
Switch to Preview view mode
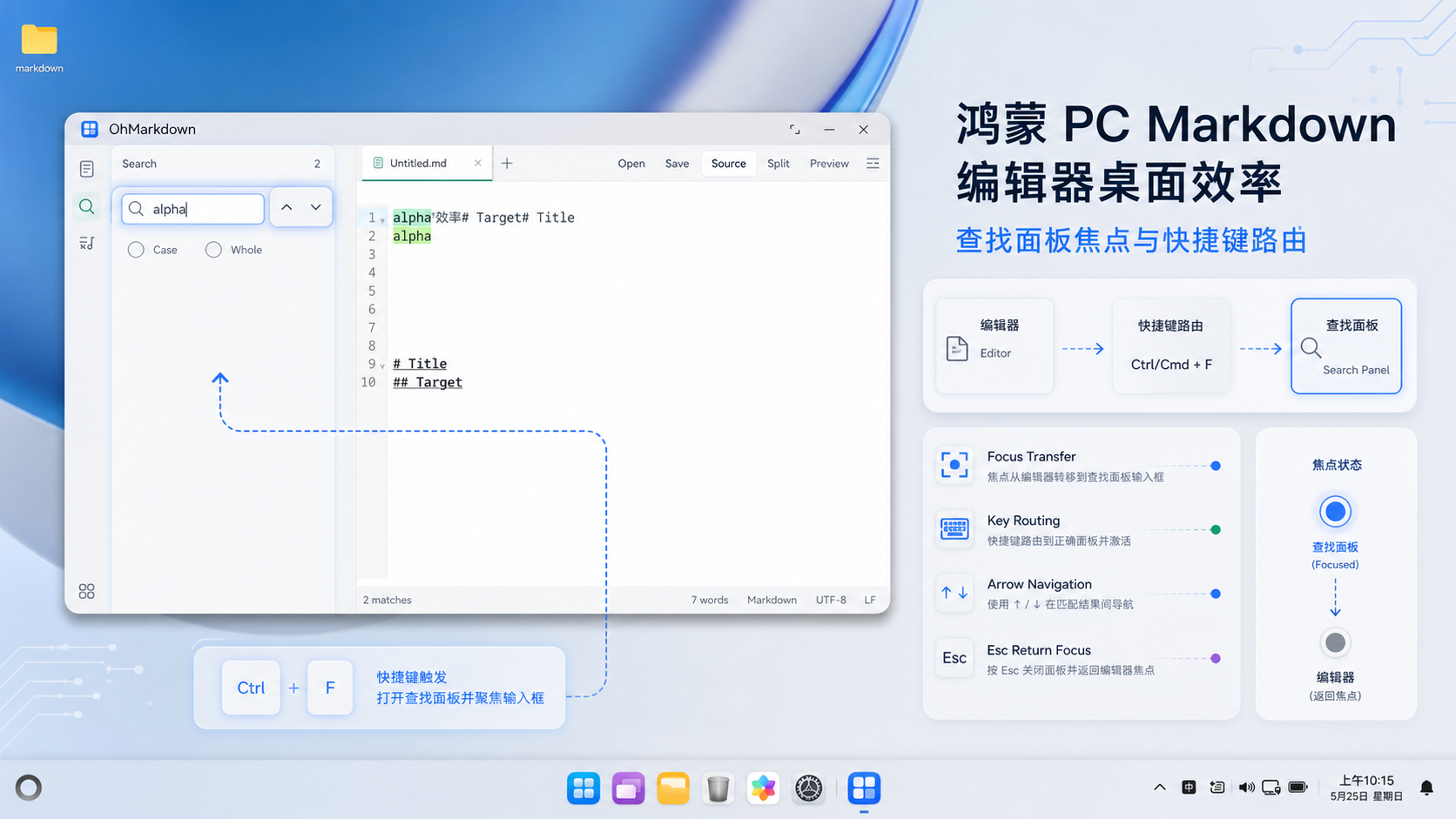[x=829, y=163]
